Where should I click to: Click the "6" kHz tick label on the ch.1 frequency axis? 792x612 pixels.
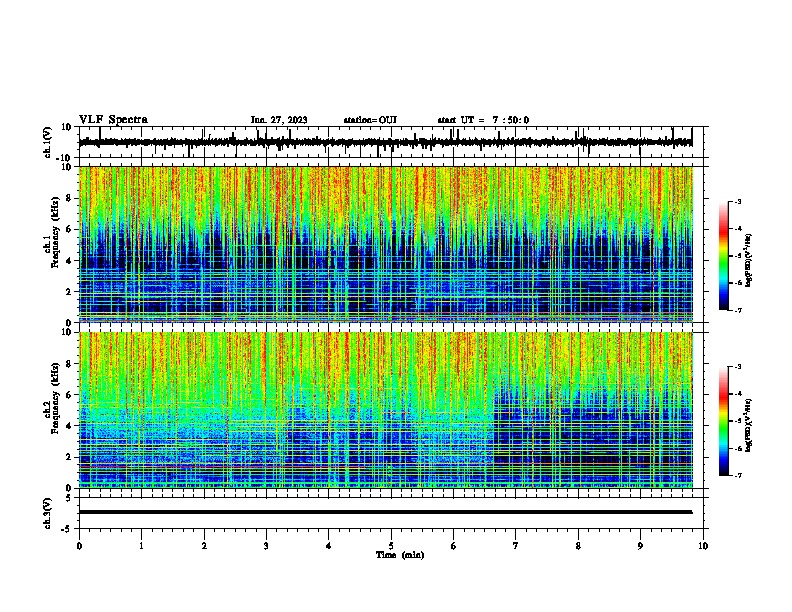coord(70,229)
